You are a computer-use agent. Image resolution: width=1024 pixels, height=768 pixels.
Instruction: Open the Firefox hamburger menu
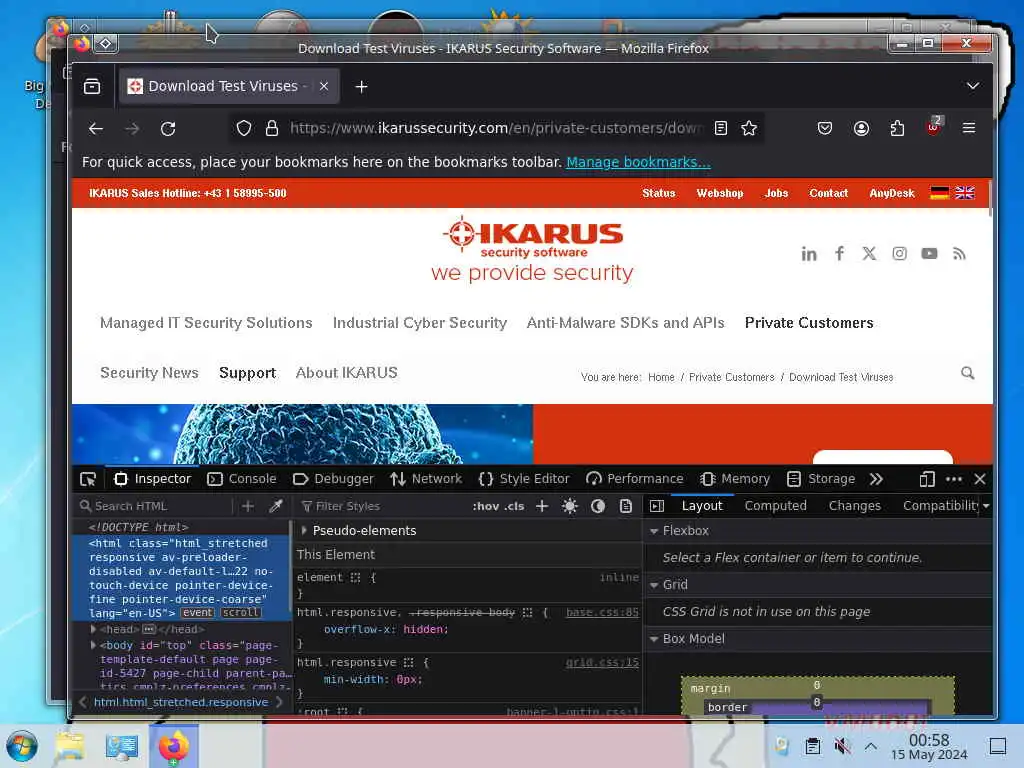click(969, 128)
